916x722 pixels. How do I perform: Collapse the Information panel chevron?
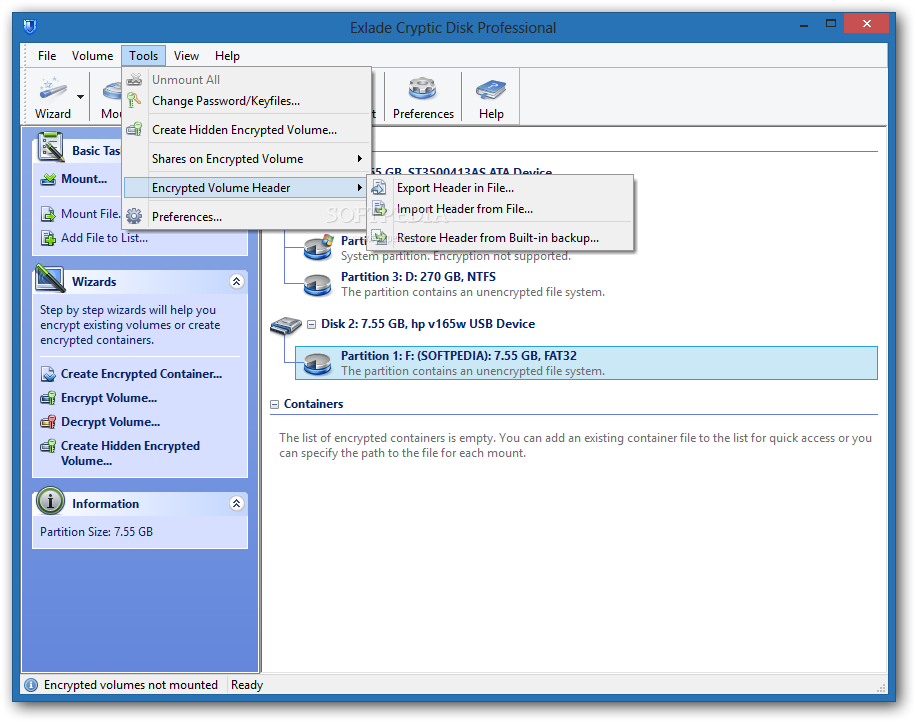(237, 504)
